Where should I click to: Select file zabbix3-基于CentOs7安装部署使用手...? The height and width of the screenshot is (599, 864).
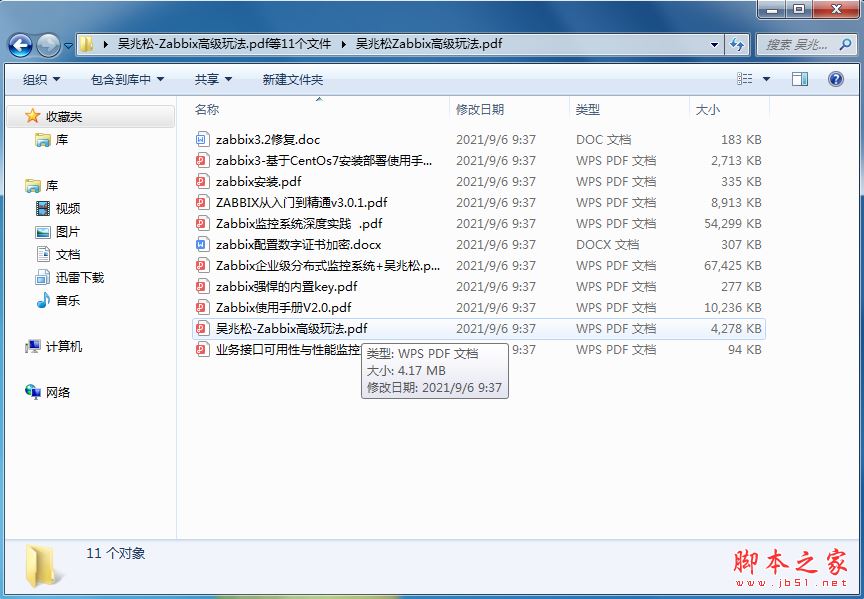point(324,161)
